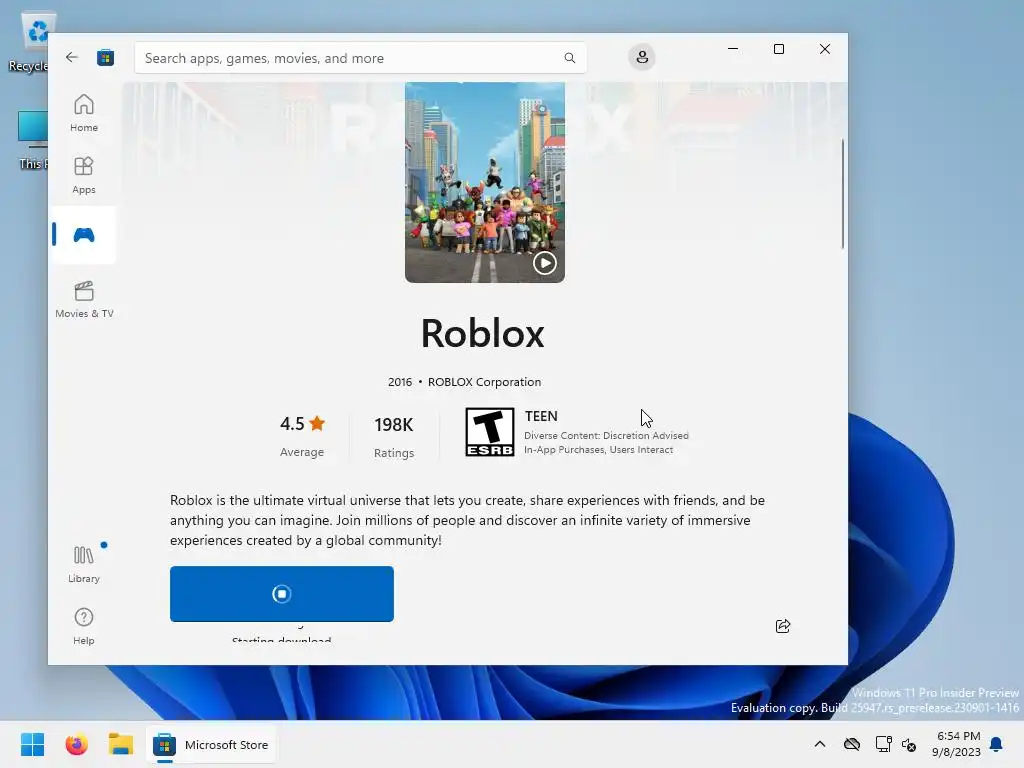1024x768 pixels.
Task: Click the Store window vertical scrollbar
Action: [842, 194]
